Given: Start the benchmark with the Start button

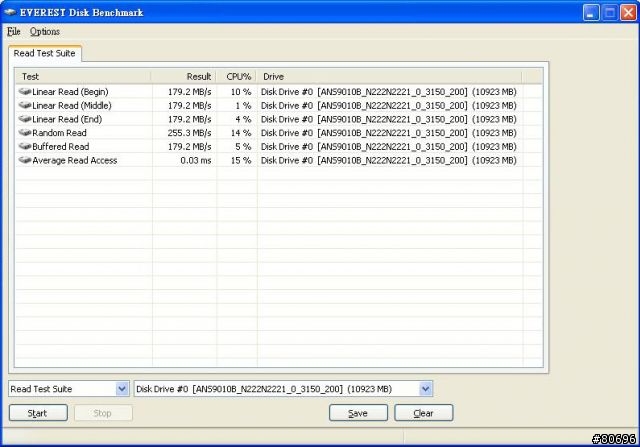Looking at the screenshot, I should pos(38,413).
